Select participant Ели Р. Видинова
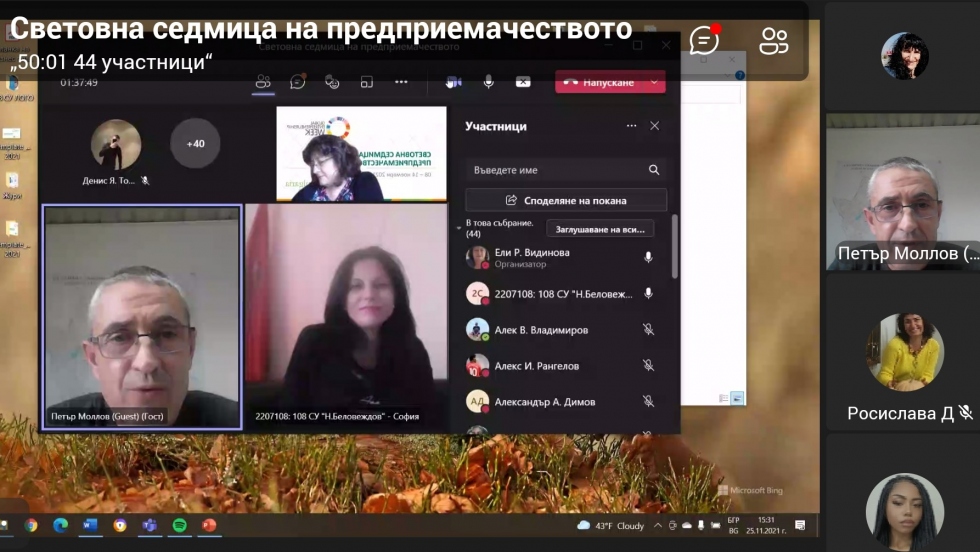 click(566, 258)
